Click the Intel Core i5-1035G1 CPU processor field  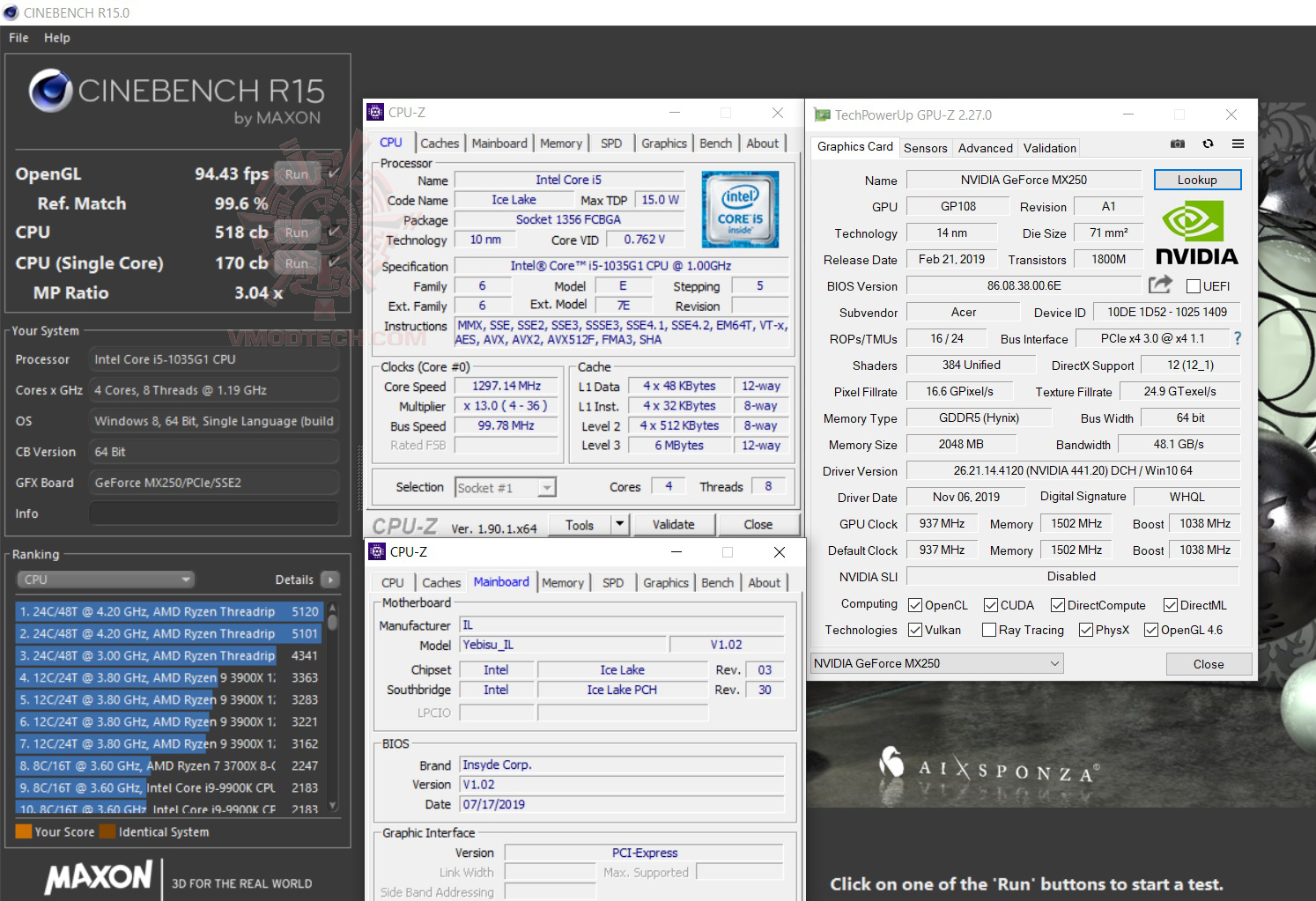(213, 359)
